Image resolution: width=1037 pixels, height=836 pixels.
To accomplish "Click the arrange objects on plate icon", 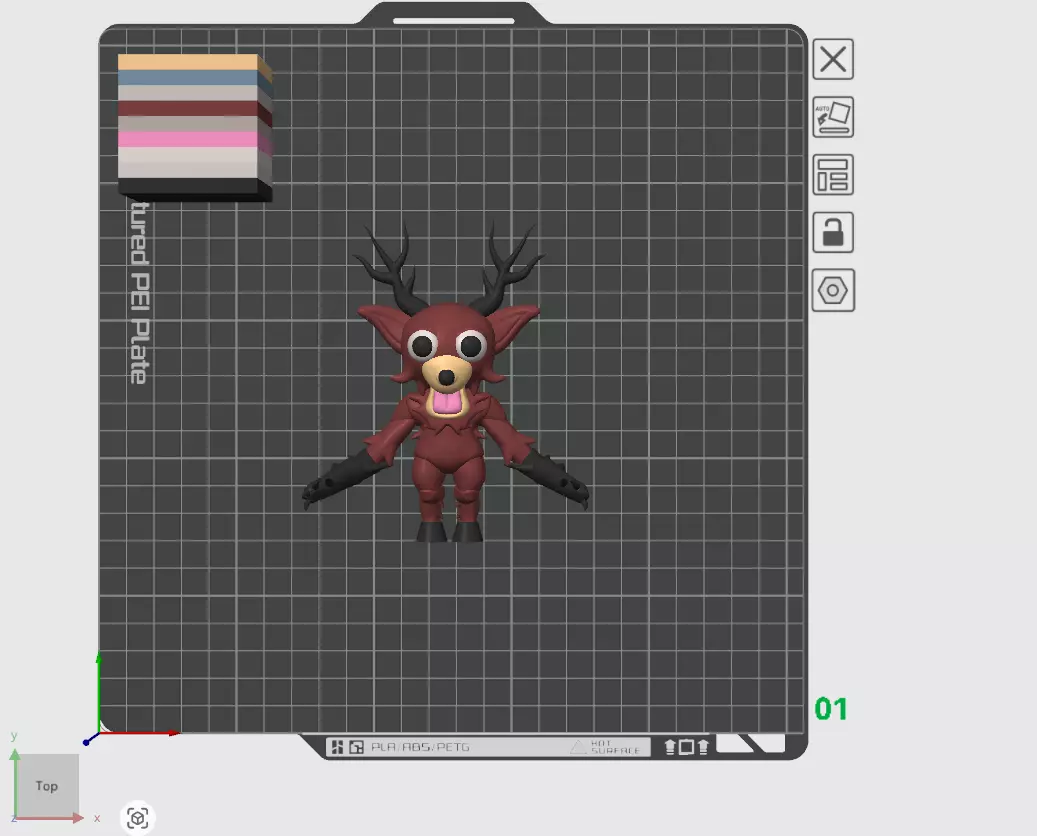I will [833, 175].
